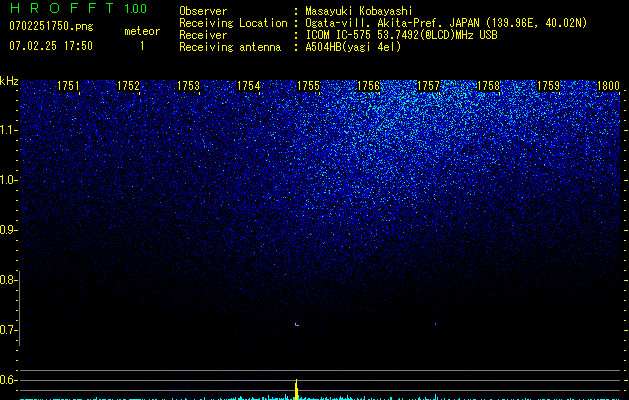
Task: Click the 1758 time axis marker
Action: tap(489, 86)
